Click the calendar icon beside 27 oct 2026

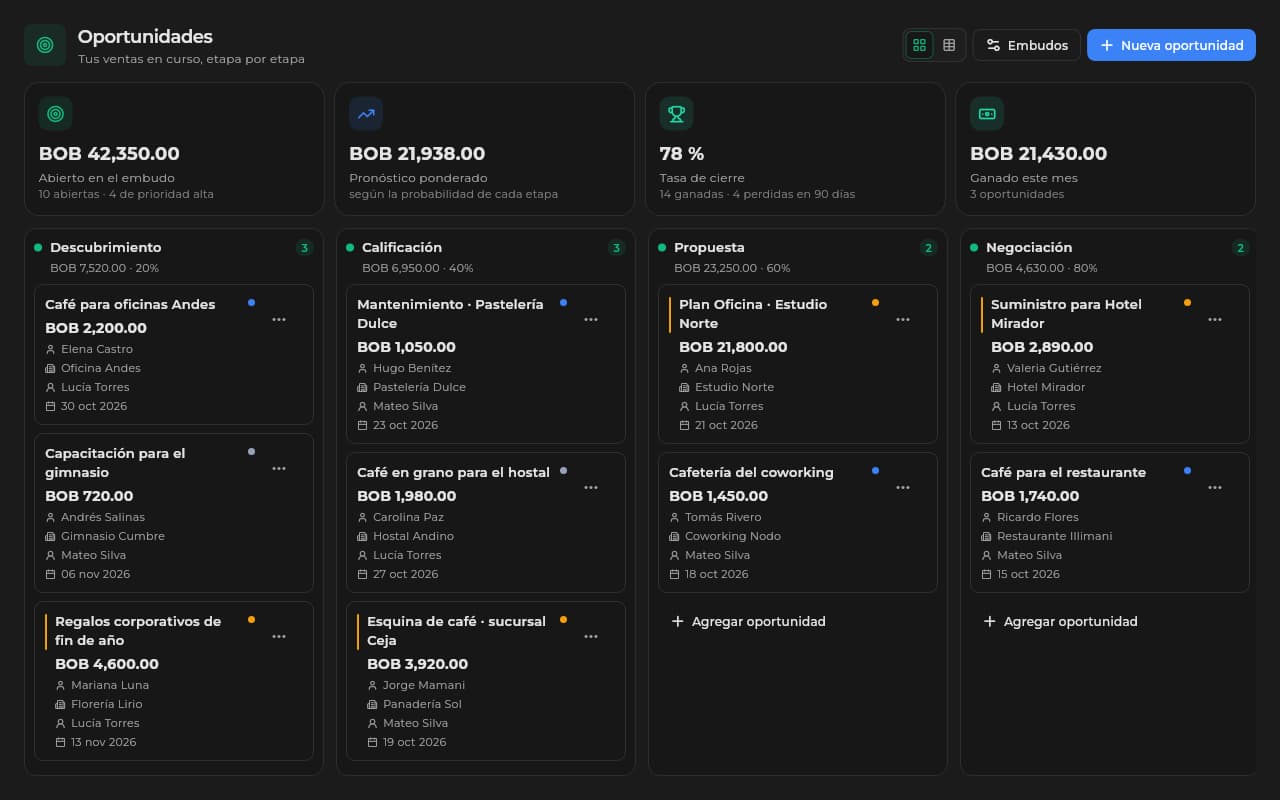pyautogui.click(x=362, y=574)
